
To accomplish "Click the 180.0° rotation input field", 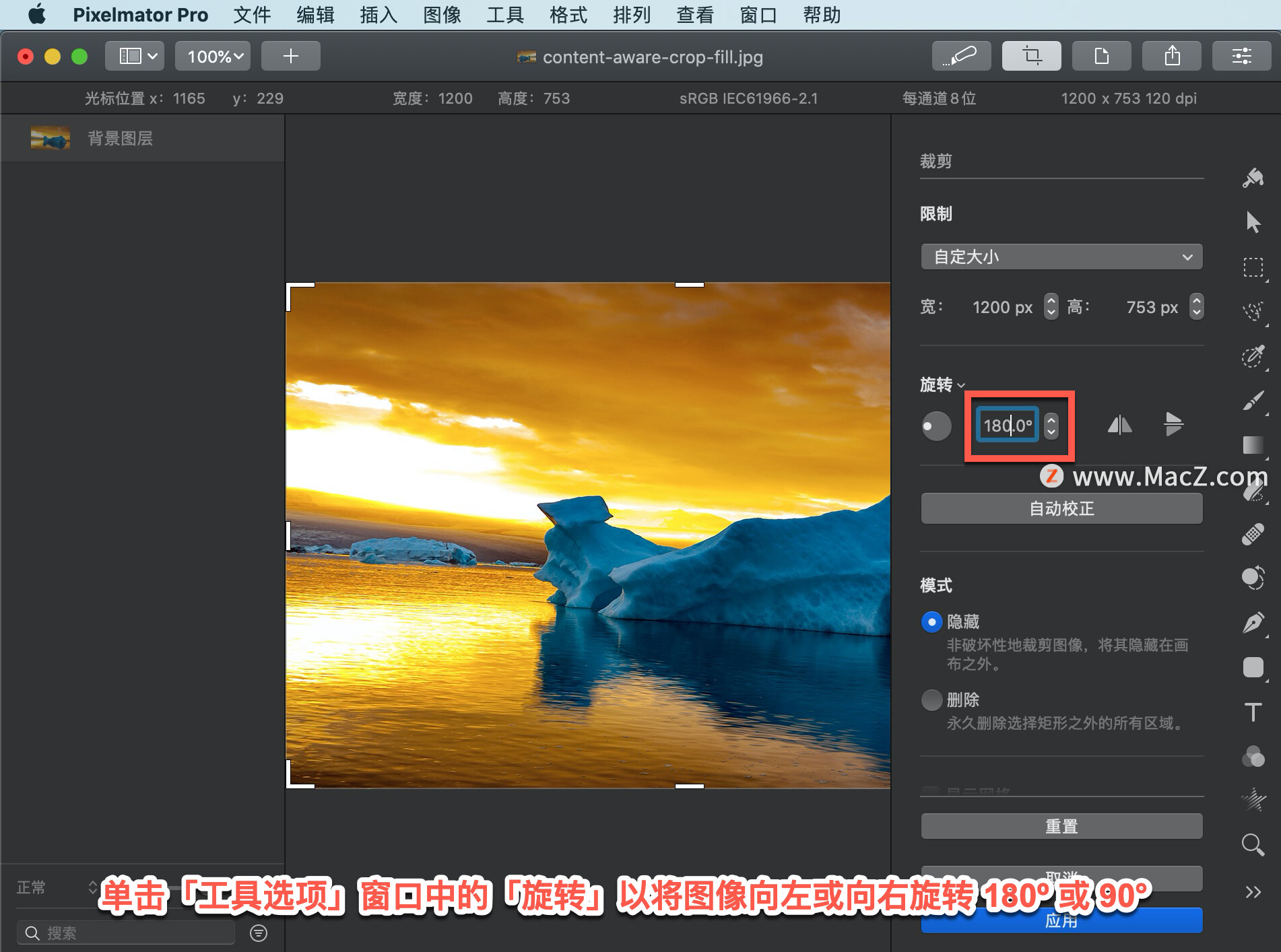I will pos(1008,426).
